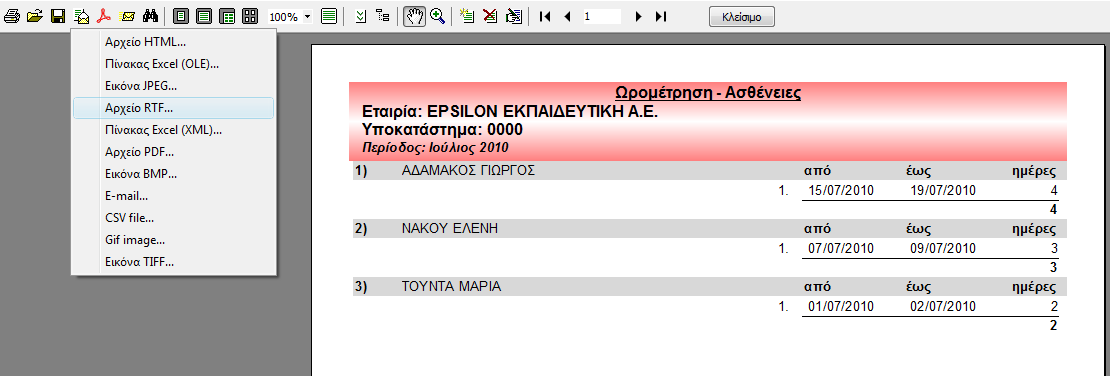The width and height of the screenshot is (1110, 376).
Task: Choose Πίνακας Excel (XML)... export option
Action: coord(173,130)
